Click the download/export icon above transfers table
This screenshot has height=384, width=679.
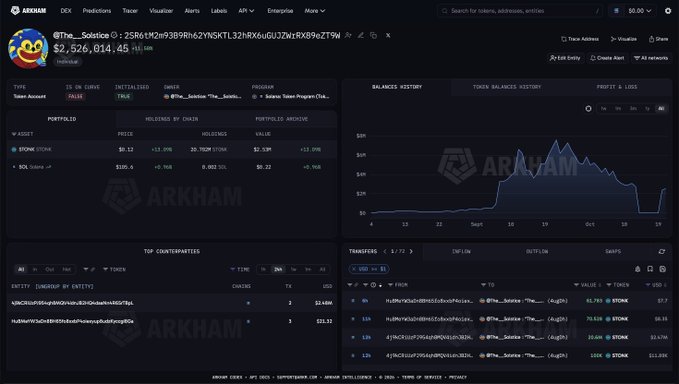(663, 269)
